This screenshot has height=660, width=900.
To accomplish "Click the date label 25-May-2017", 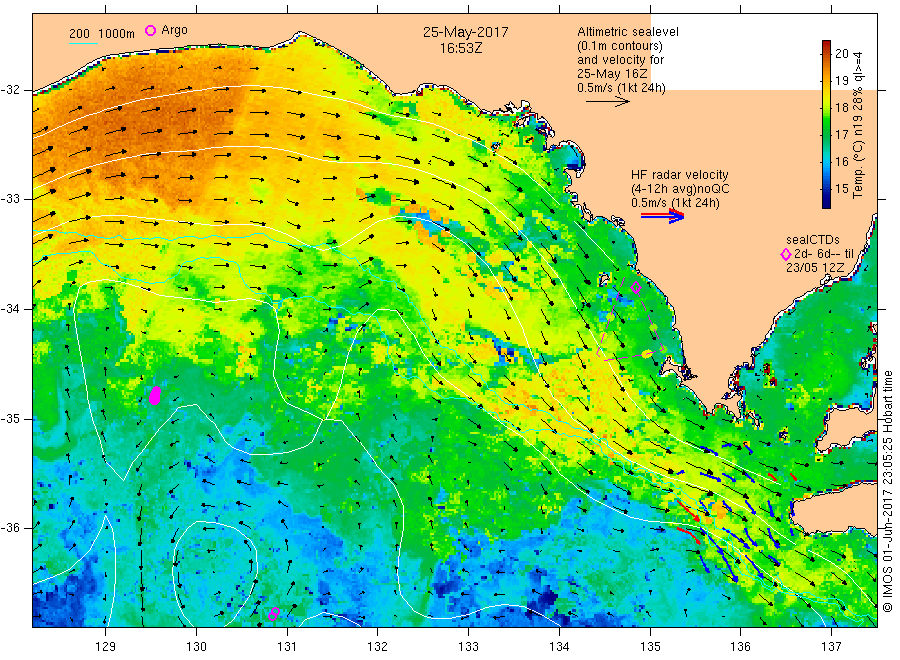I will [465, 32].
